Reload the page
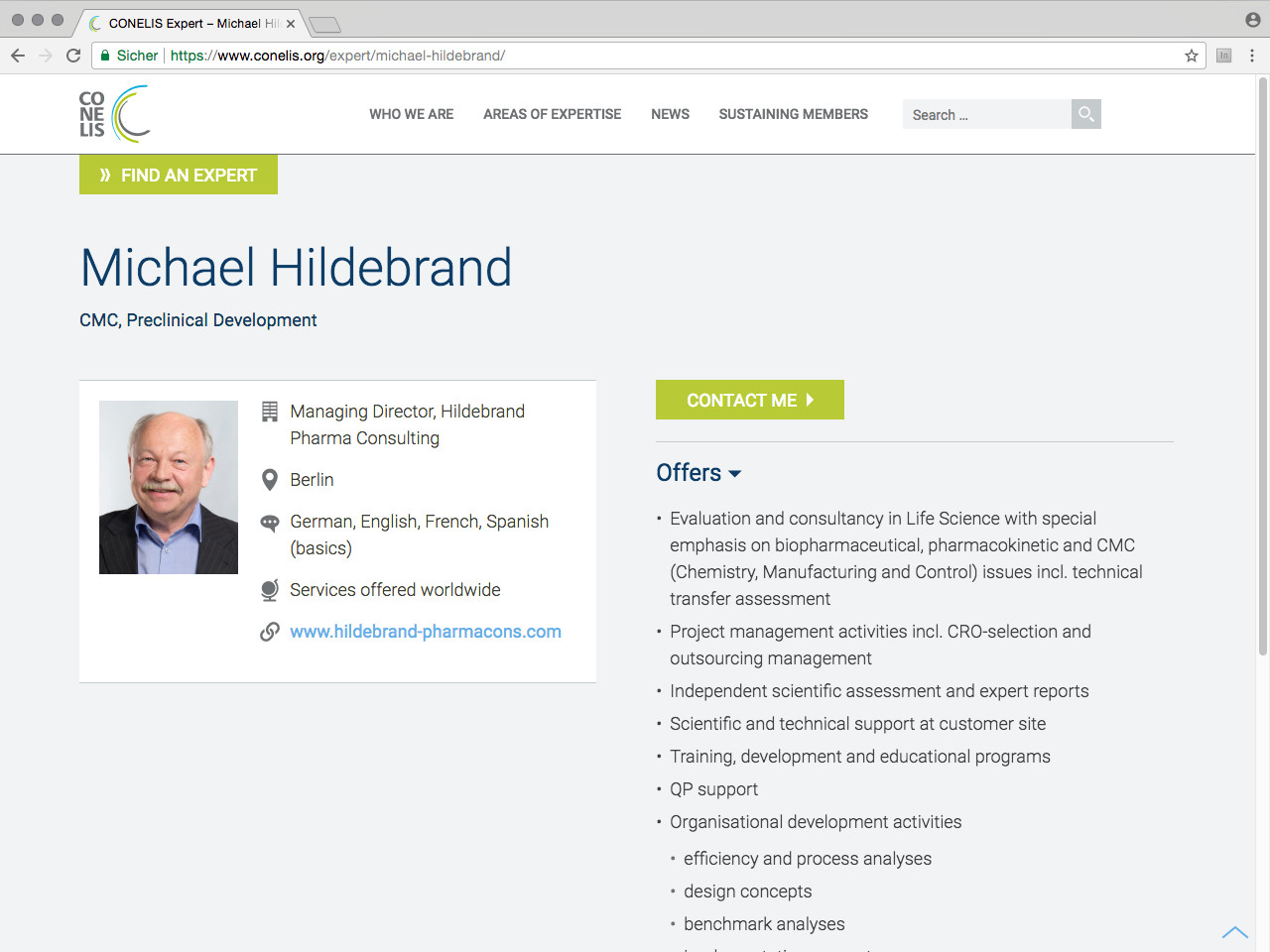 73,56
